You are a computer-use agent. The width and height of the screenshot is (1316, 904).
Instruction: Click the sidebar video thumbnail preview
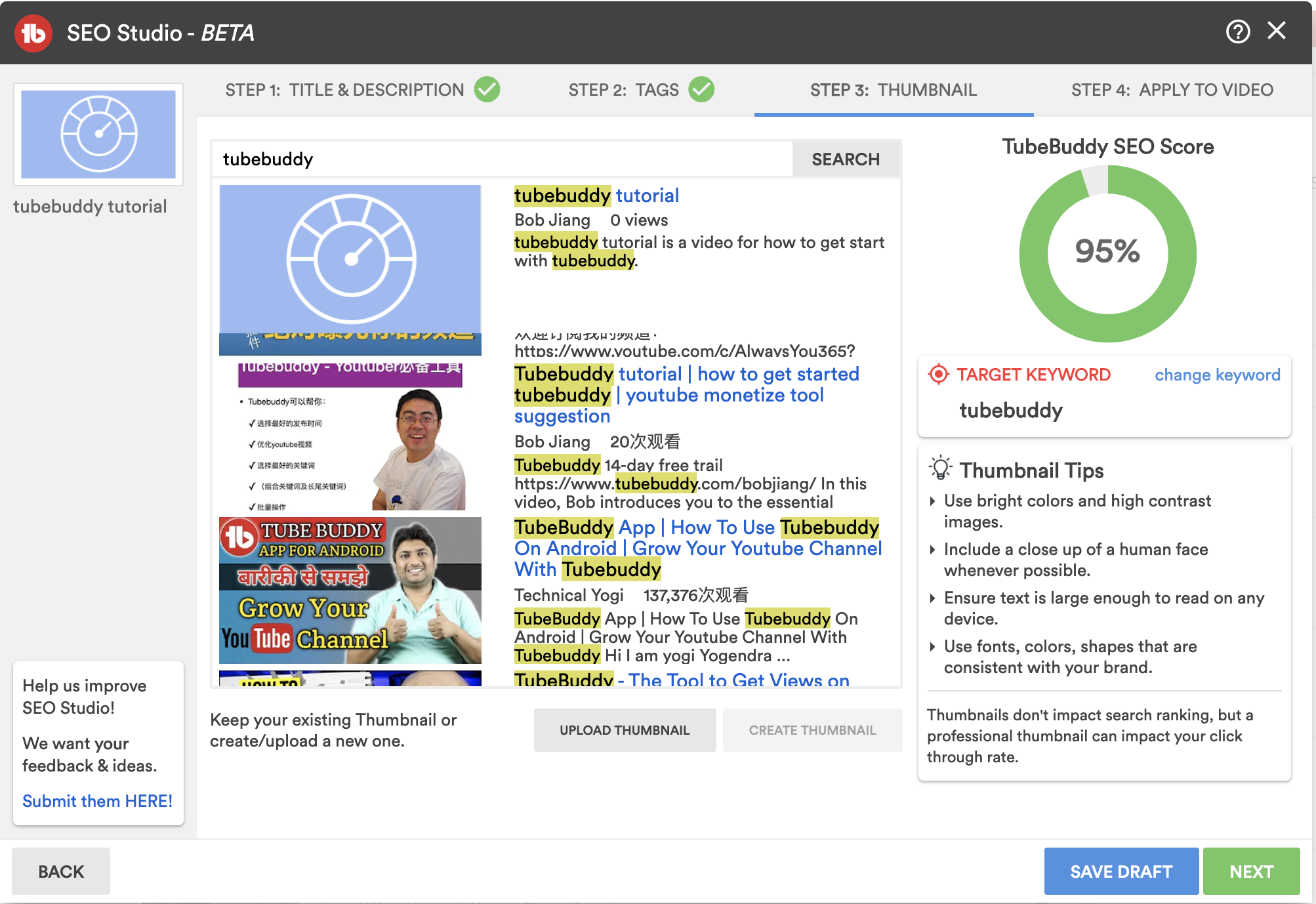[98, 134]
